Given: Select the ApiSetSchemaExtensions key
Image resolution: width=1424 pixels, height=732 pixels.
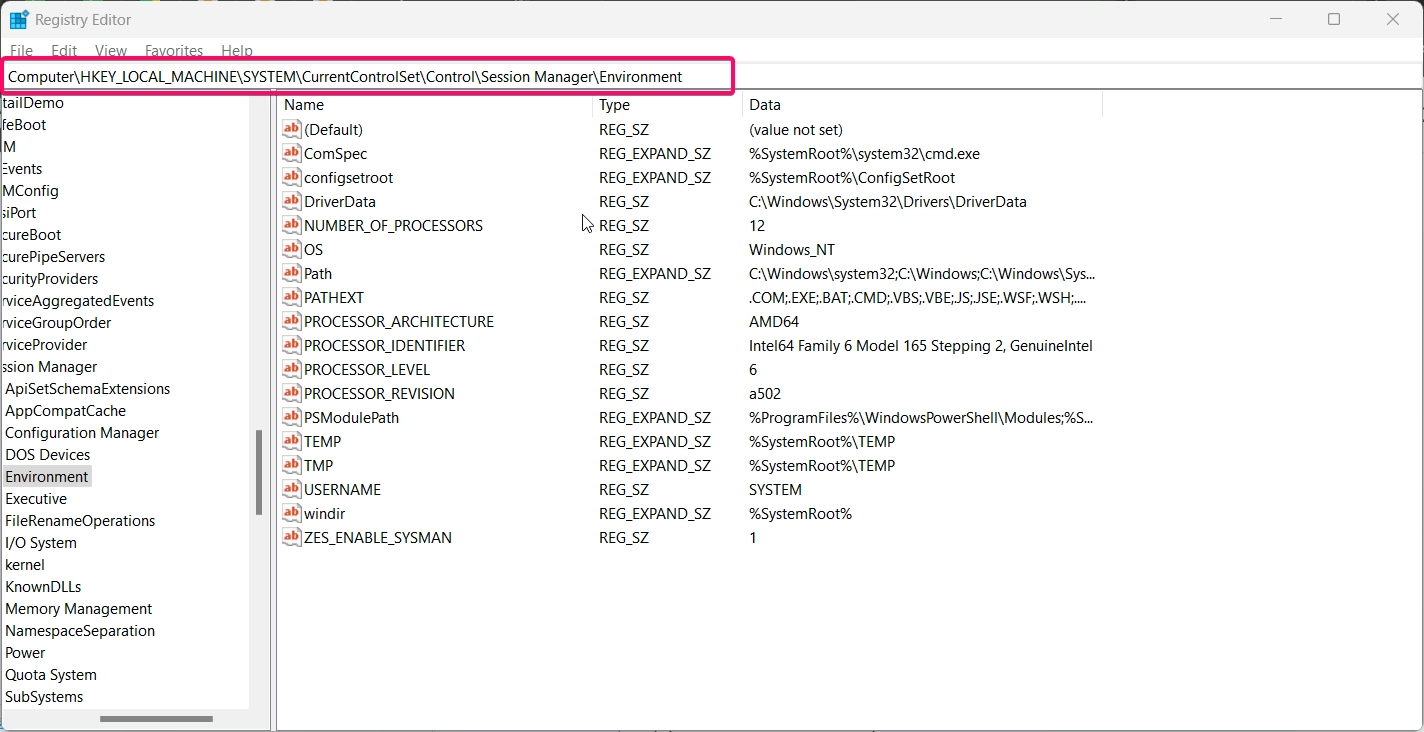Looking at the screenshot, I should point(88,389).
